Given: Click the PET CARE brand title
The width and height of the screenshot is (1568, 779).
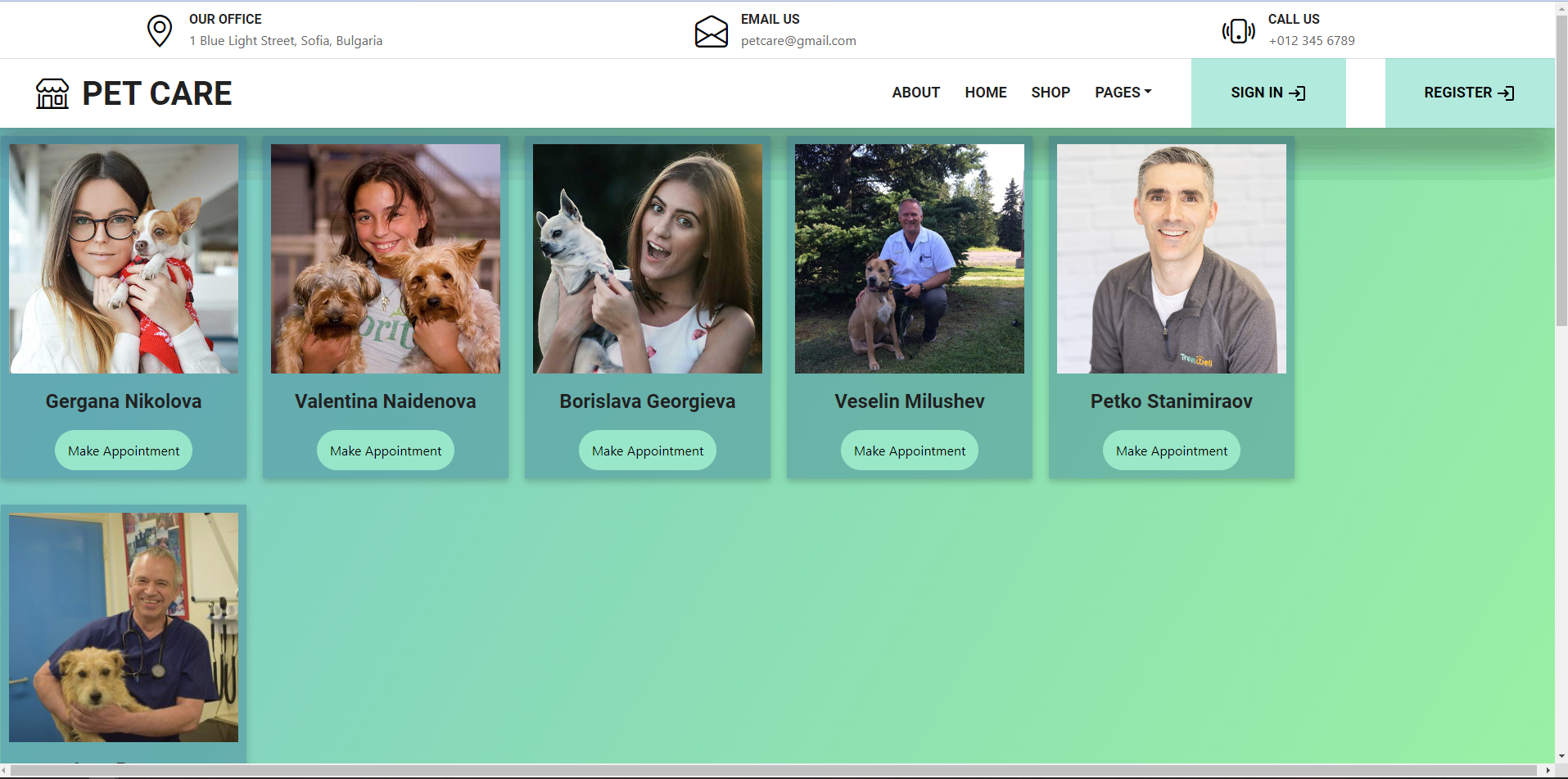Looking at the screenshot, I should click(x=157, y=93).
